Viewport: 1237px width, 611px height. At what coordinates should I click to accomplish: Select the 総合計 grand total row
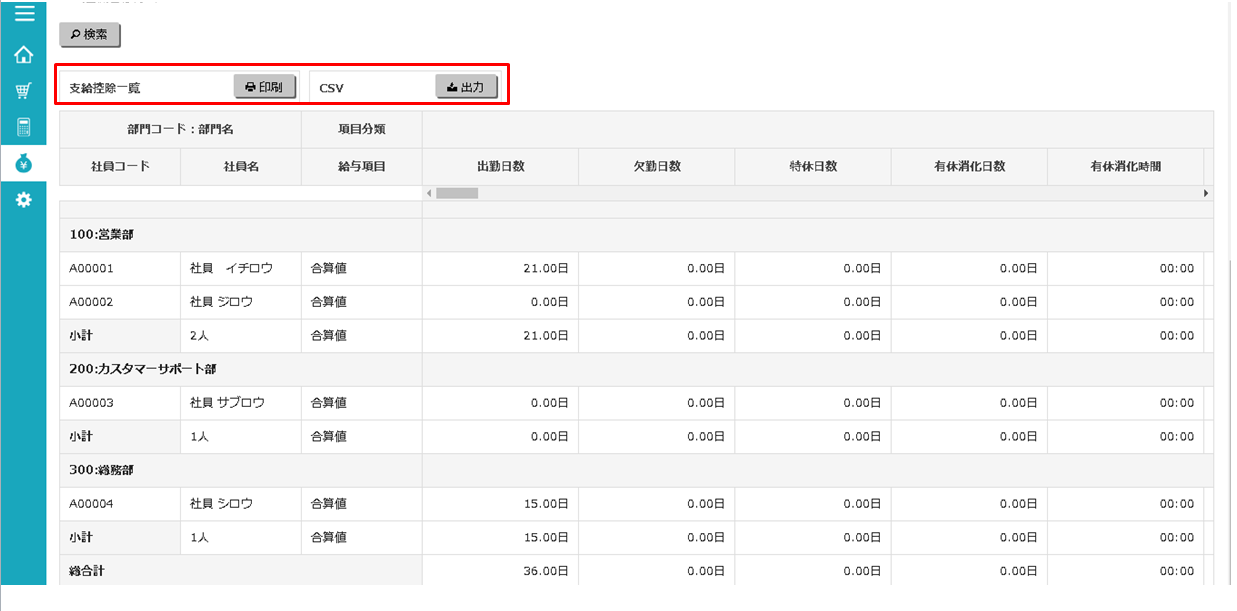pos(87,571)
